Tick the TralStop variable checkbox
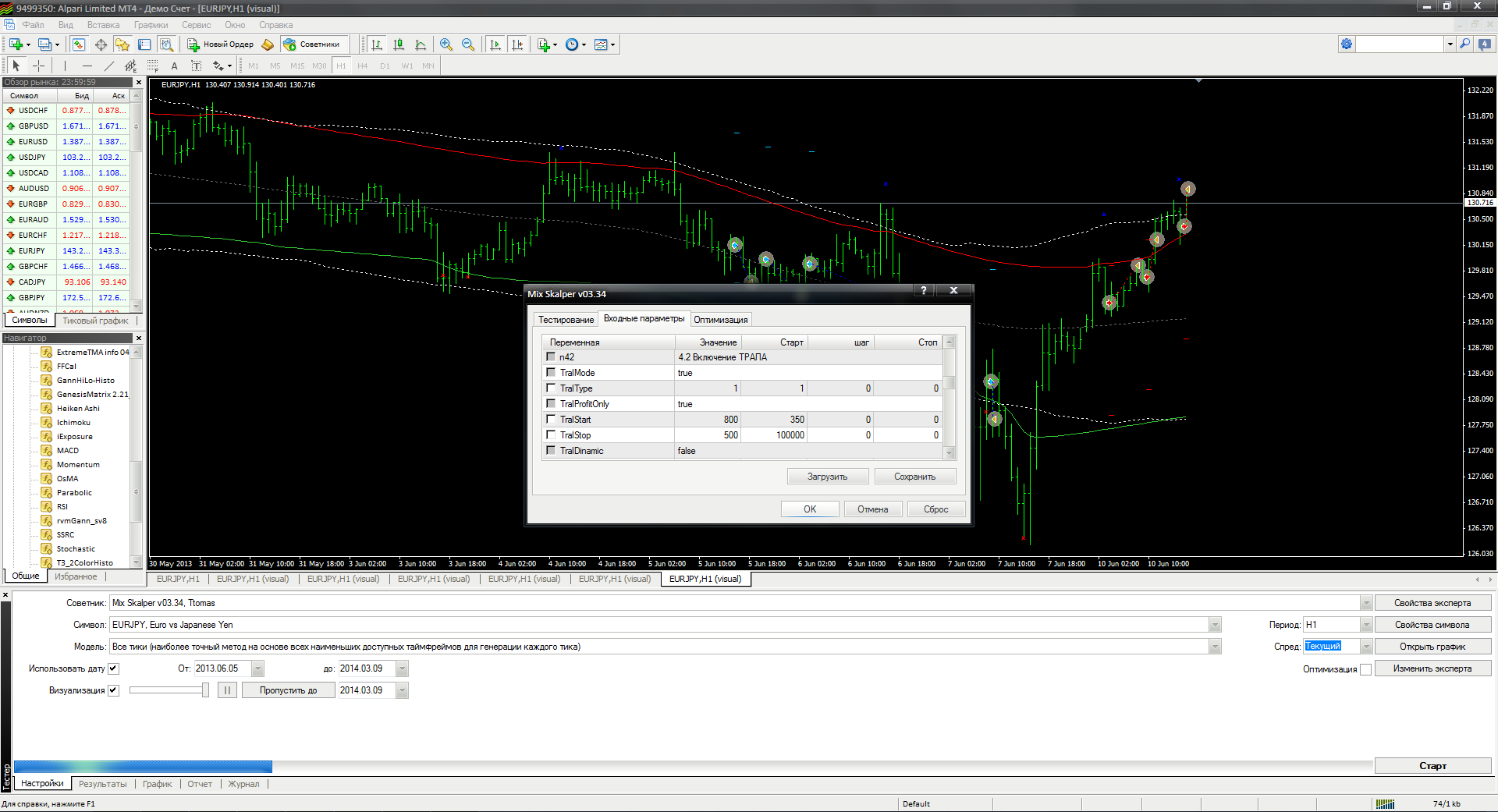 [x=551, y=434]
